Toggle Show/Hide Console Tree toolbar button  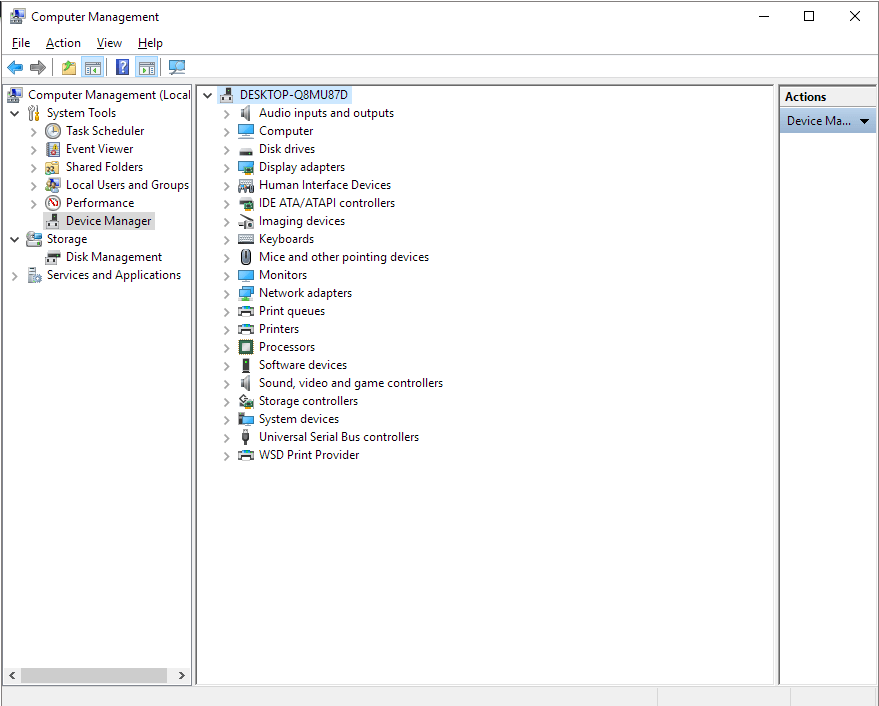pyautogui.click(x=93, y=68)
